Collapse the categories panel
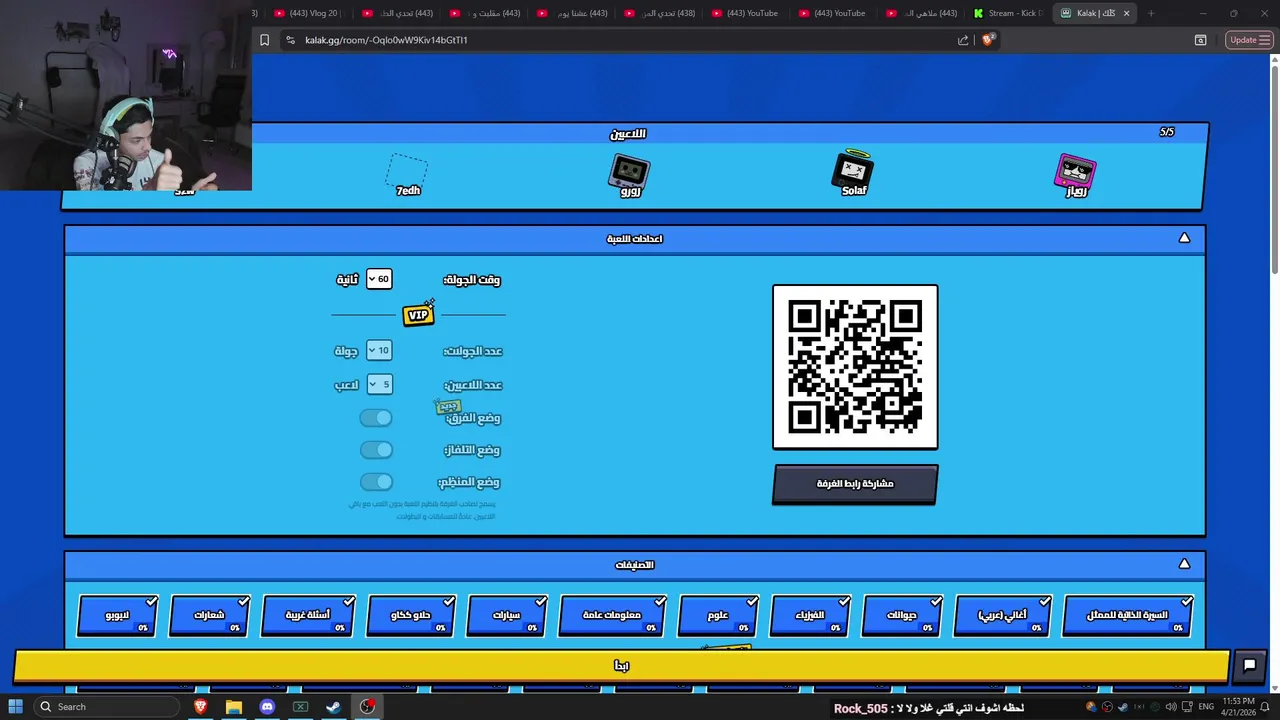The height and width of the screenshot is (720, 1280). click(x=1184, y=564)
